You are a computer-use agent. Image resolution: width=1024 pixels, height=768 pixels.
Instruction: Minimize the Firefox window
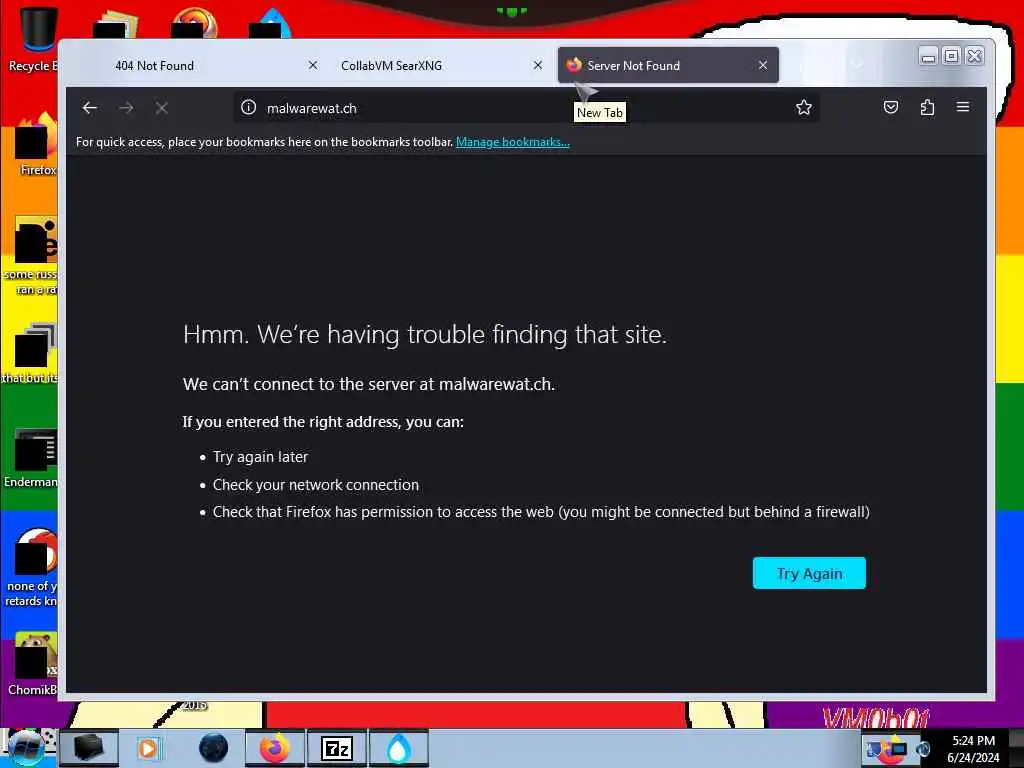tap(927, 57)
